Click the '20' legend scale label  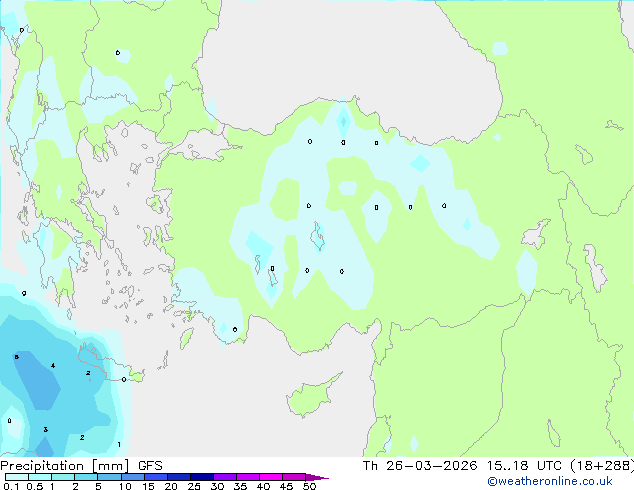[171, 486]
